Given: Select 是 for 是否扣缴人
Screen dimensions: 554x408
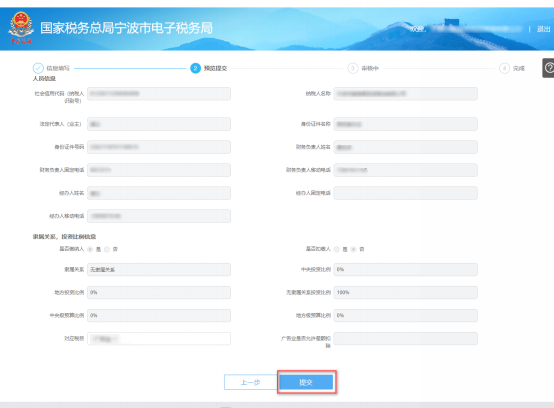Looking at the screenshot, I should [336, 249].
